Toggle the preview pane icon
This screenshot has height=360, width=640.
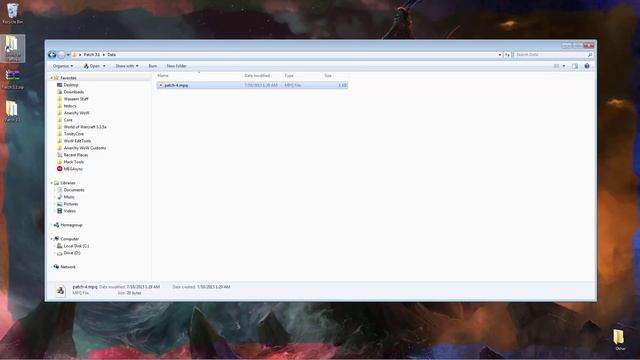tap(575, 66)
